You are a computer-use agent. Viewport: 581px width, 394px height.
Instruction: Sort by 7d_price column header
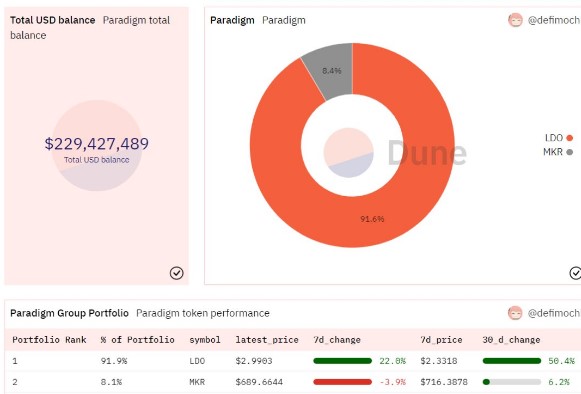point(441,340)
